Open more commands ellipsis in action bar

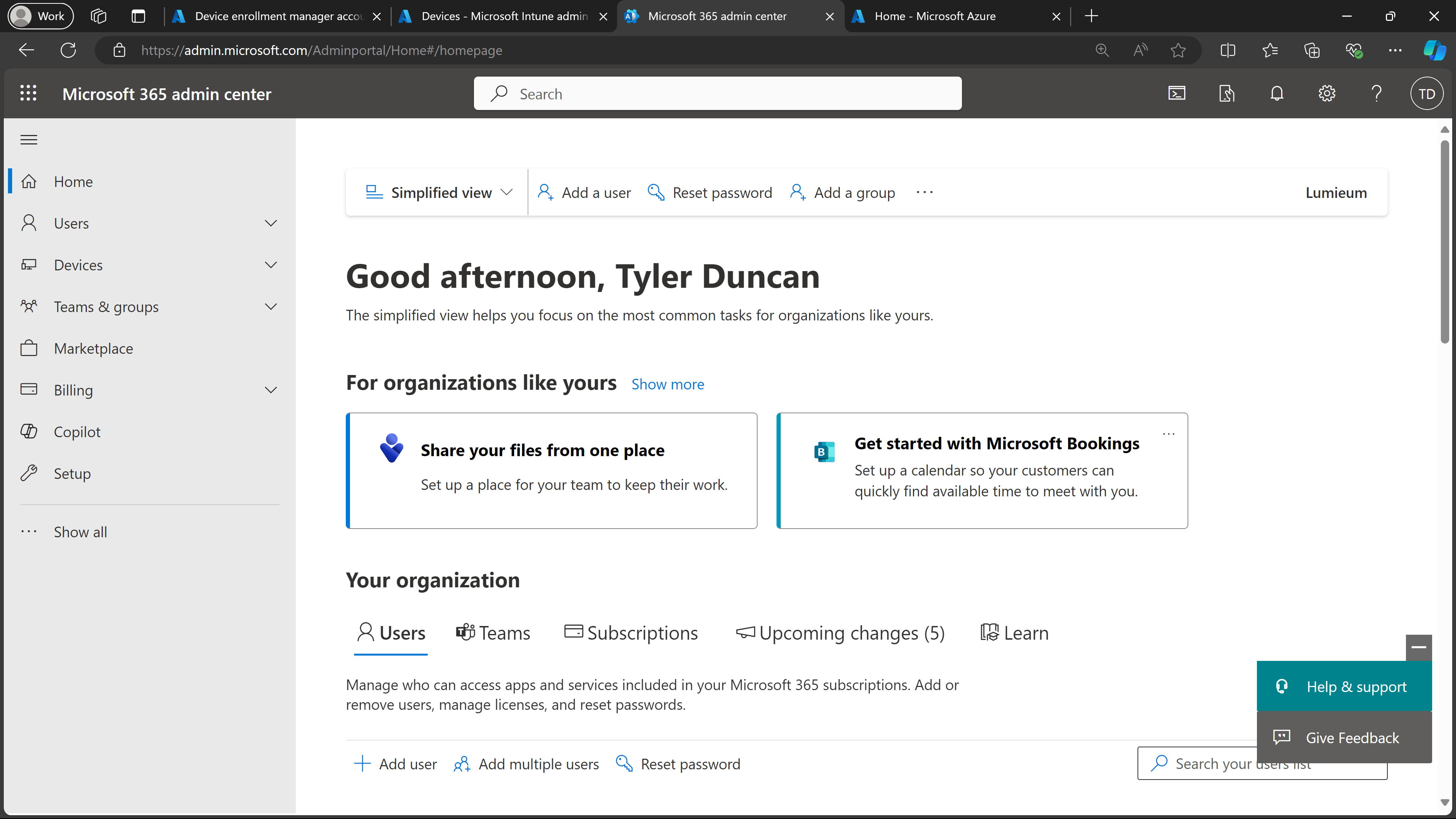(925, 192)
